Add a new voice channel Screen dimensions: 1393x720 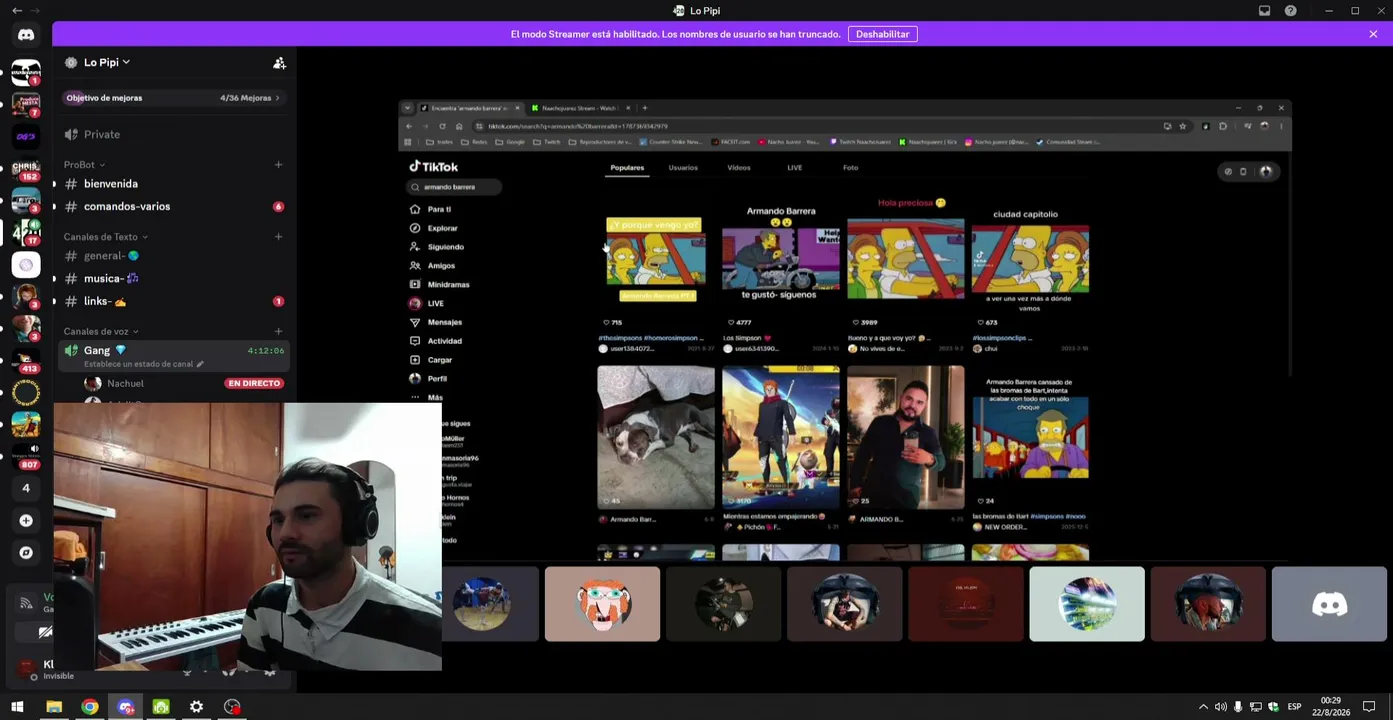[278, 331]
